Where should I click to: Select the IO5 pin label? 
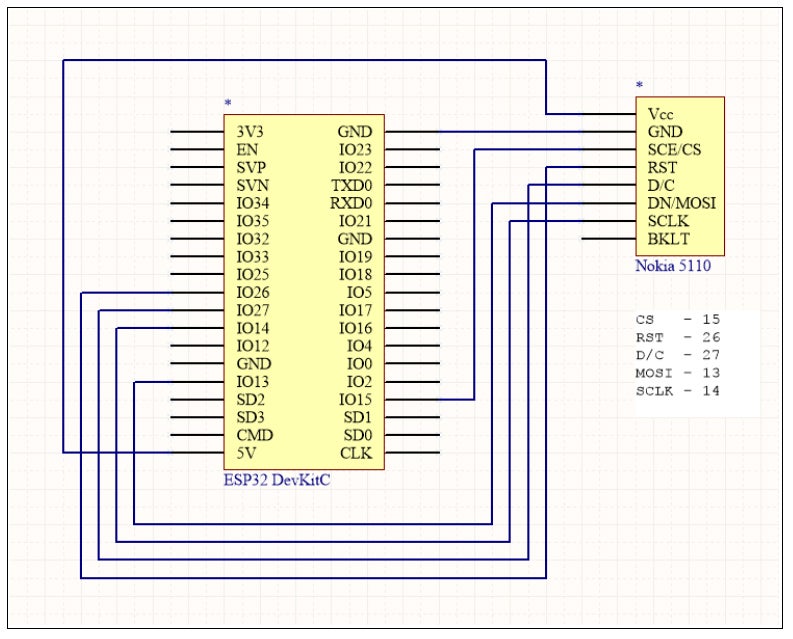(360, 292)
